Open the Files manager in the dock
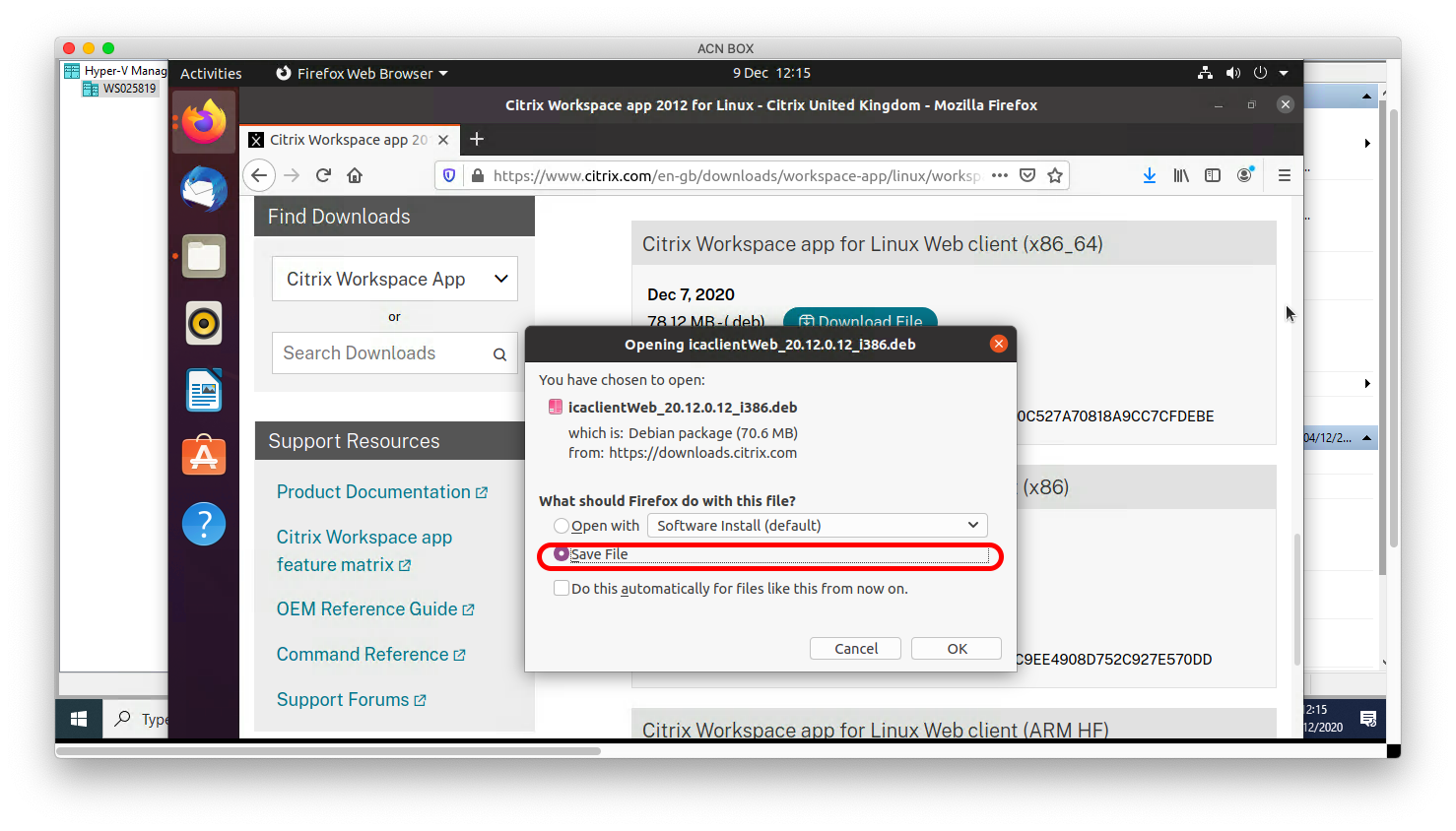 coord(204,256)
